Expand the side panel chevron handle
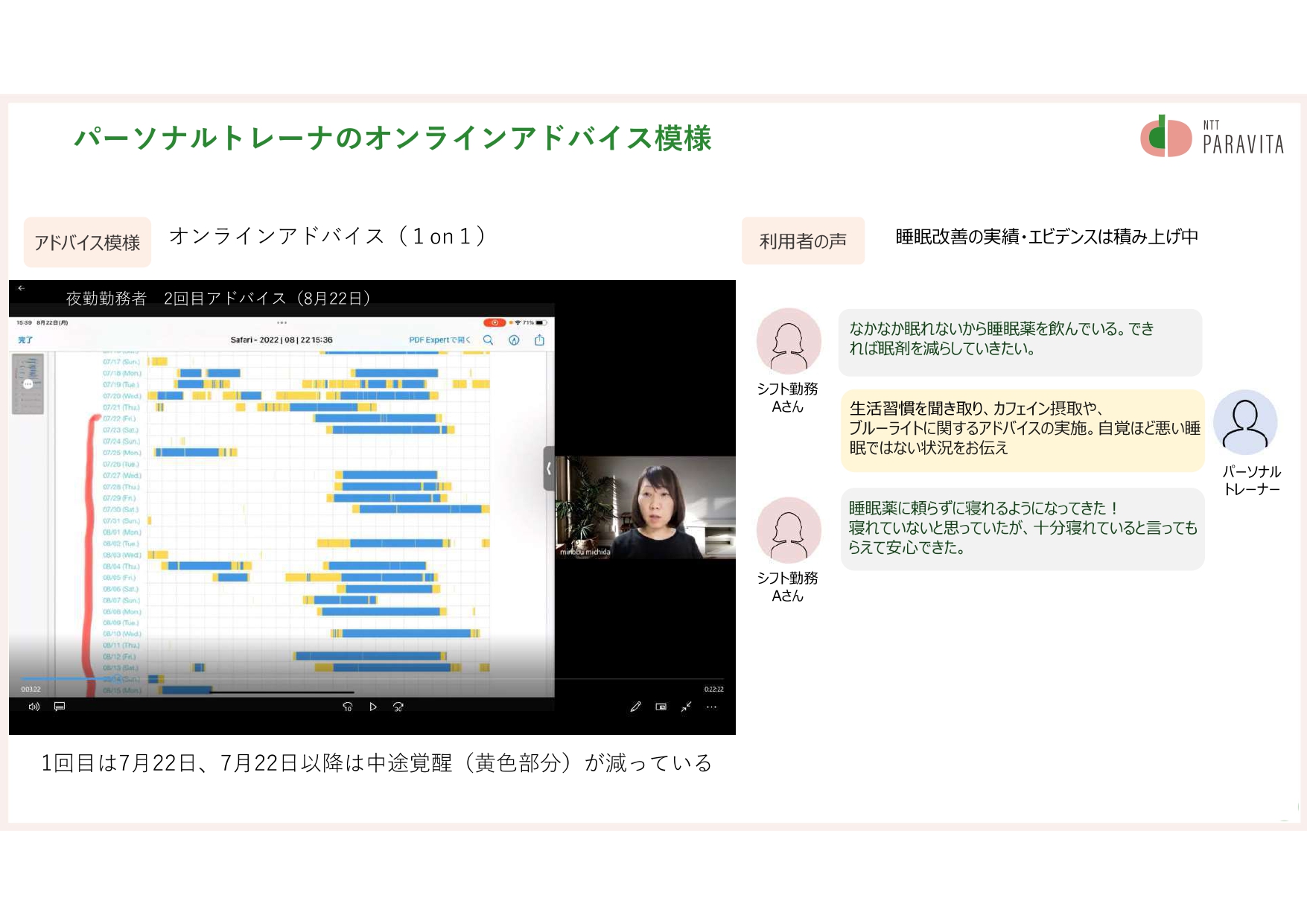Screen dimensions: 1307x924 (549, 468)
